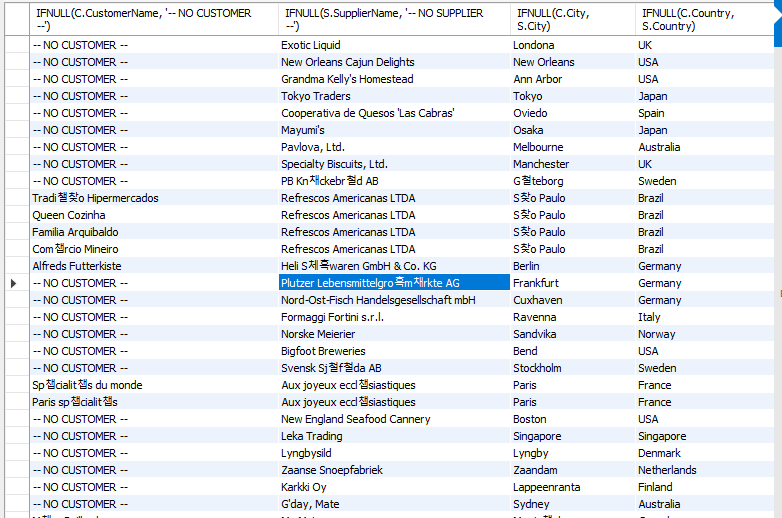The height and width of the screenshot is (518, 782).
Task: Select the New Orleans city cell
Action: 573,62
